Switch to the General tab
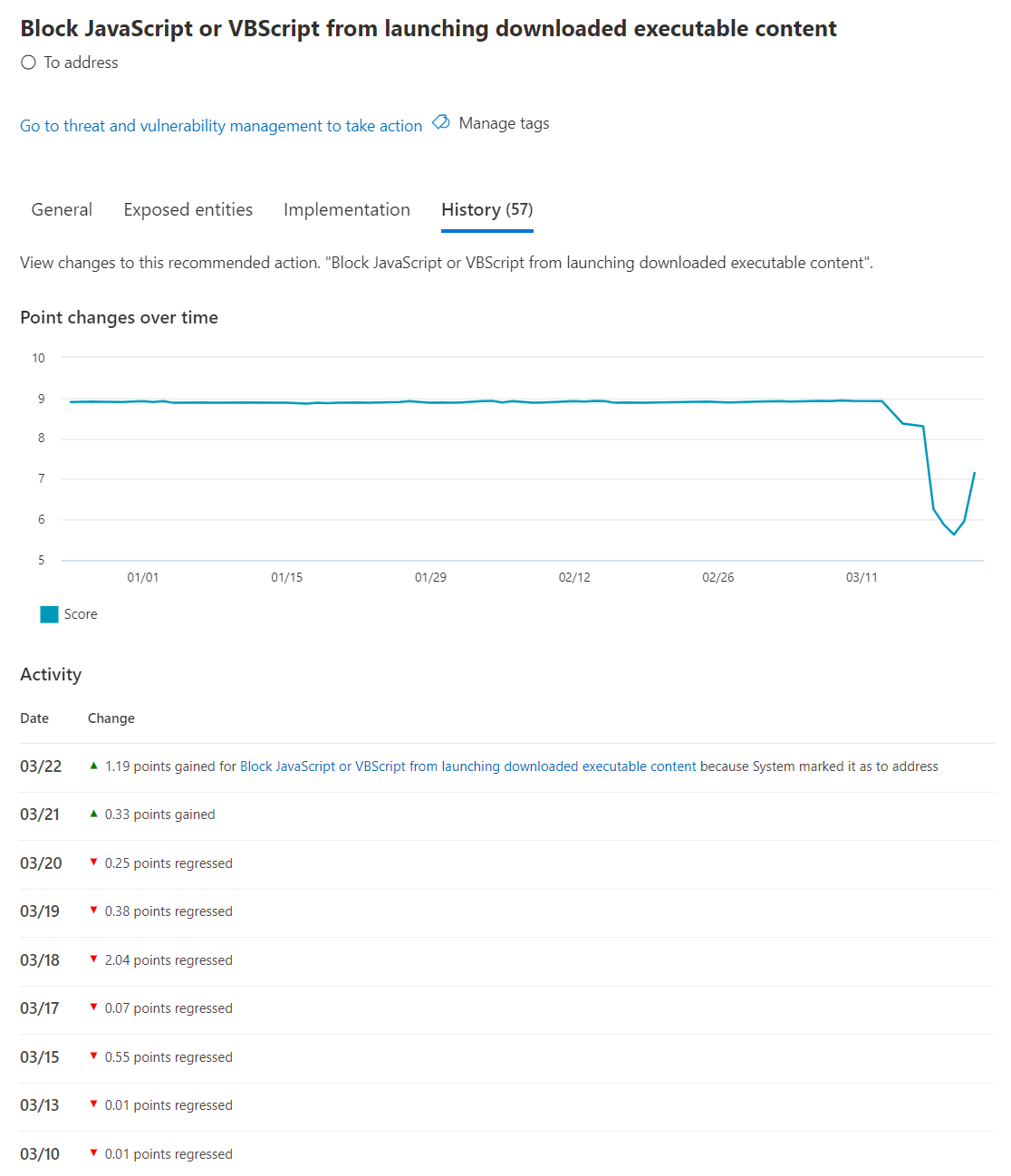Screen dimensions: 1011x1176 (x=62, y=209)
